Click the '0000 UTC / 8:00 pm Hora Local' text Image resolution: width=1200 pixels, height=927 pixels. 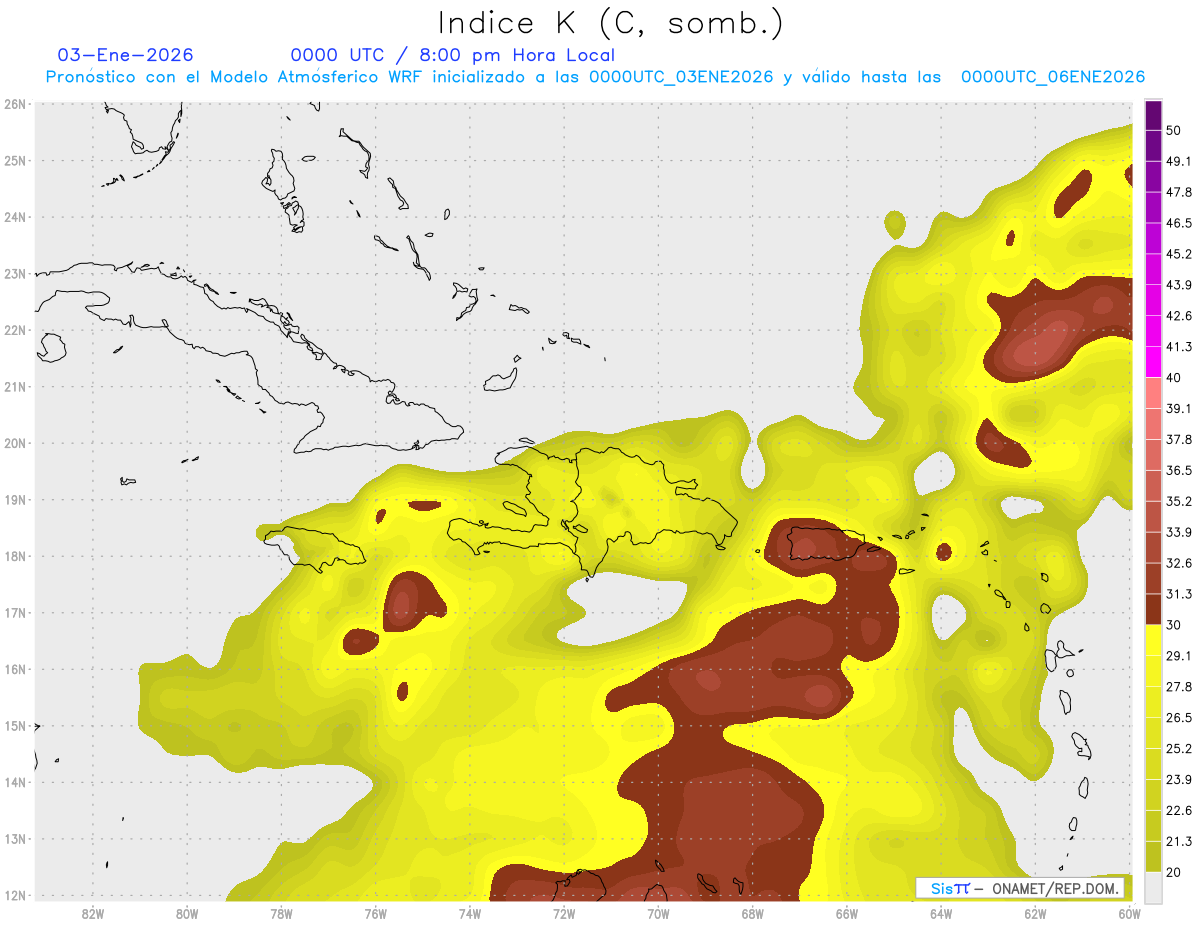click(452, 55)
